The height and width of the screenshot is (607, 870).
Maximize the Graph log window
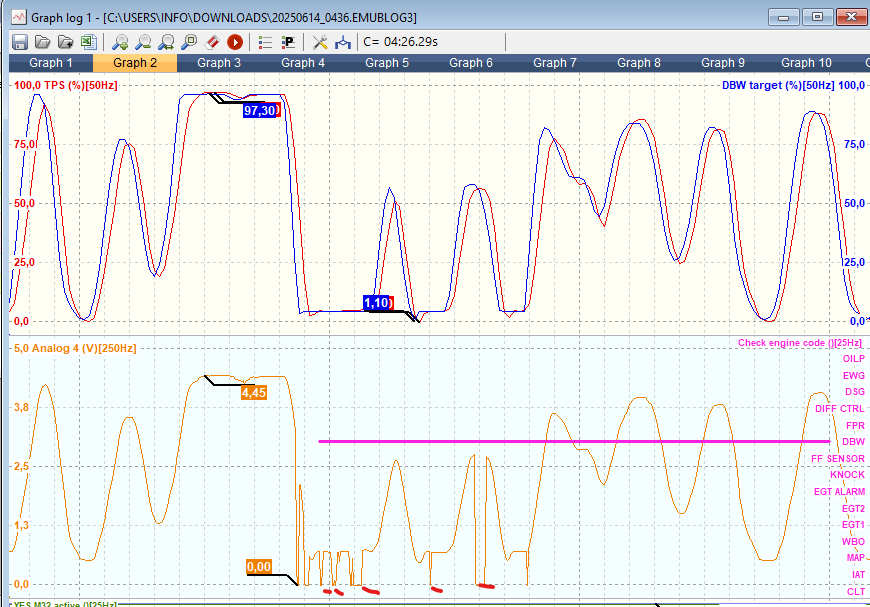pyautogui.click(x=817, y=17)
